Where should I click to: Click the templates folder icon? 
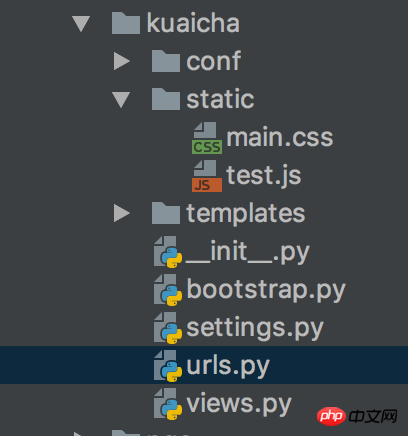pos(166,212)
